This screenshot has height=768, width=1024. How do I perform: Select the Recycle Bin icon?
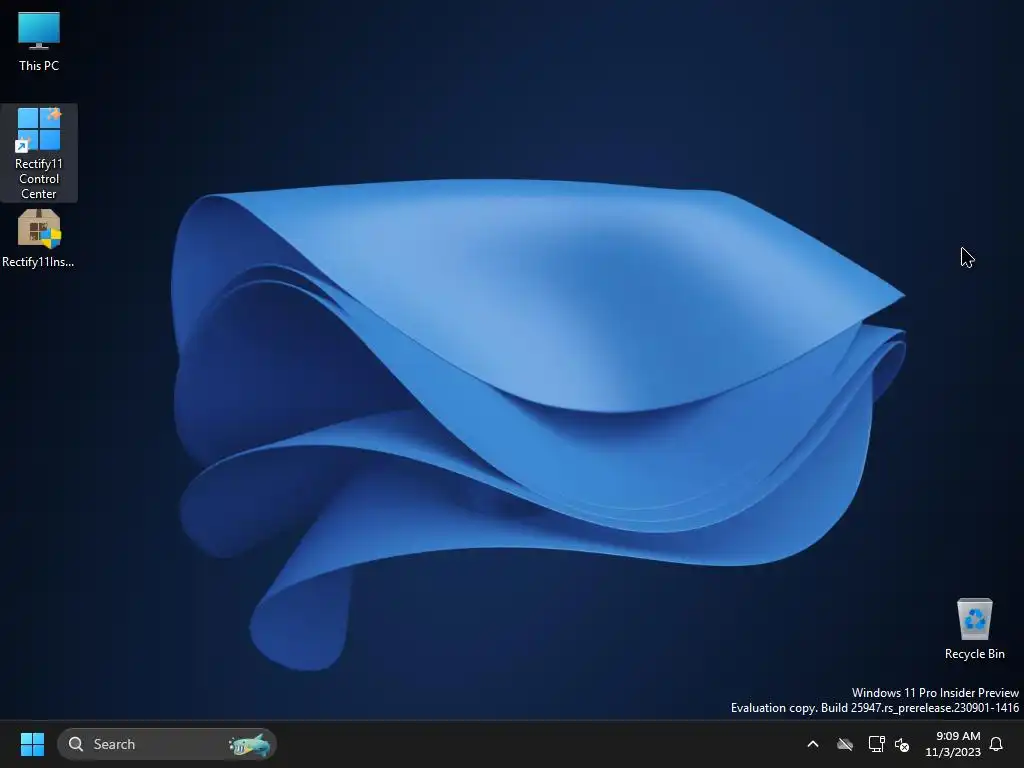[x=974, y=629]
